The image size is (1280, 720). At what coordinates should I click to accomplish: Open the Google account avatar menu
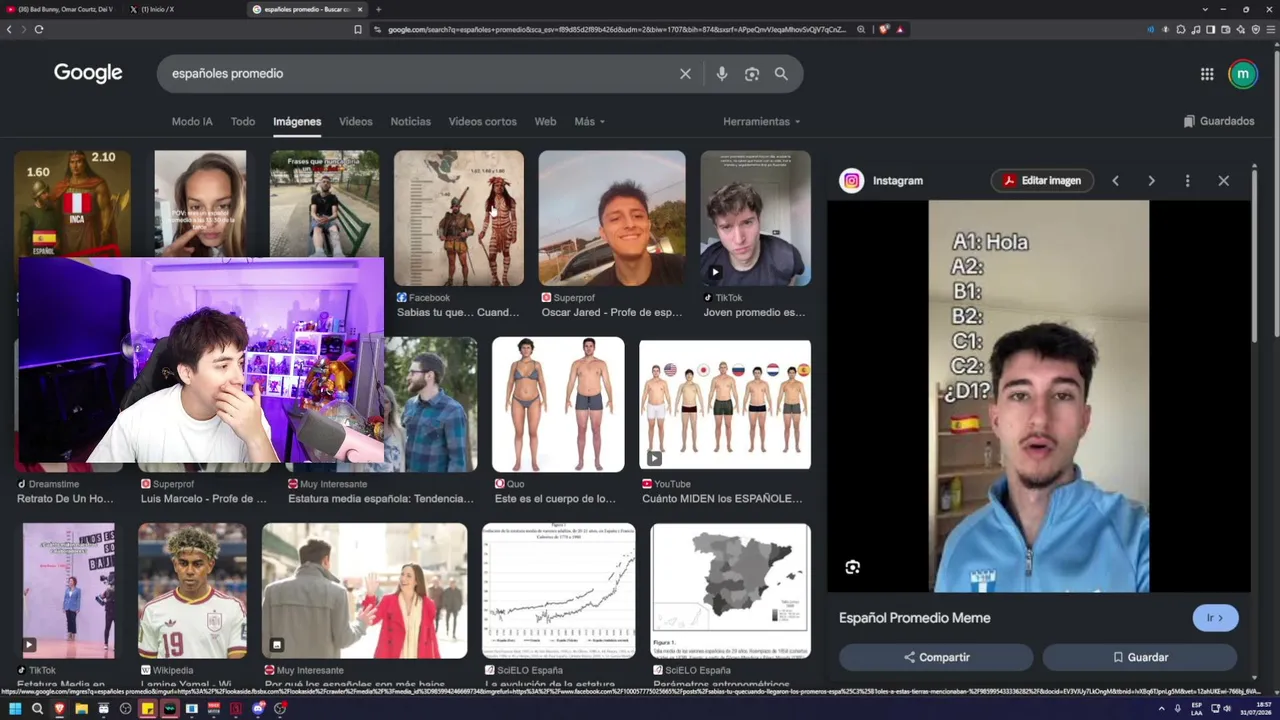1243,74
